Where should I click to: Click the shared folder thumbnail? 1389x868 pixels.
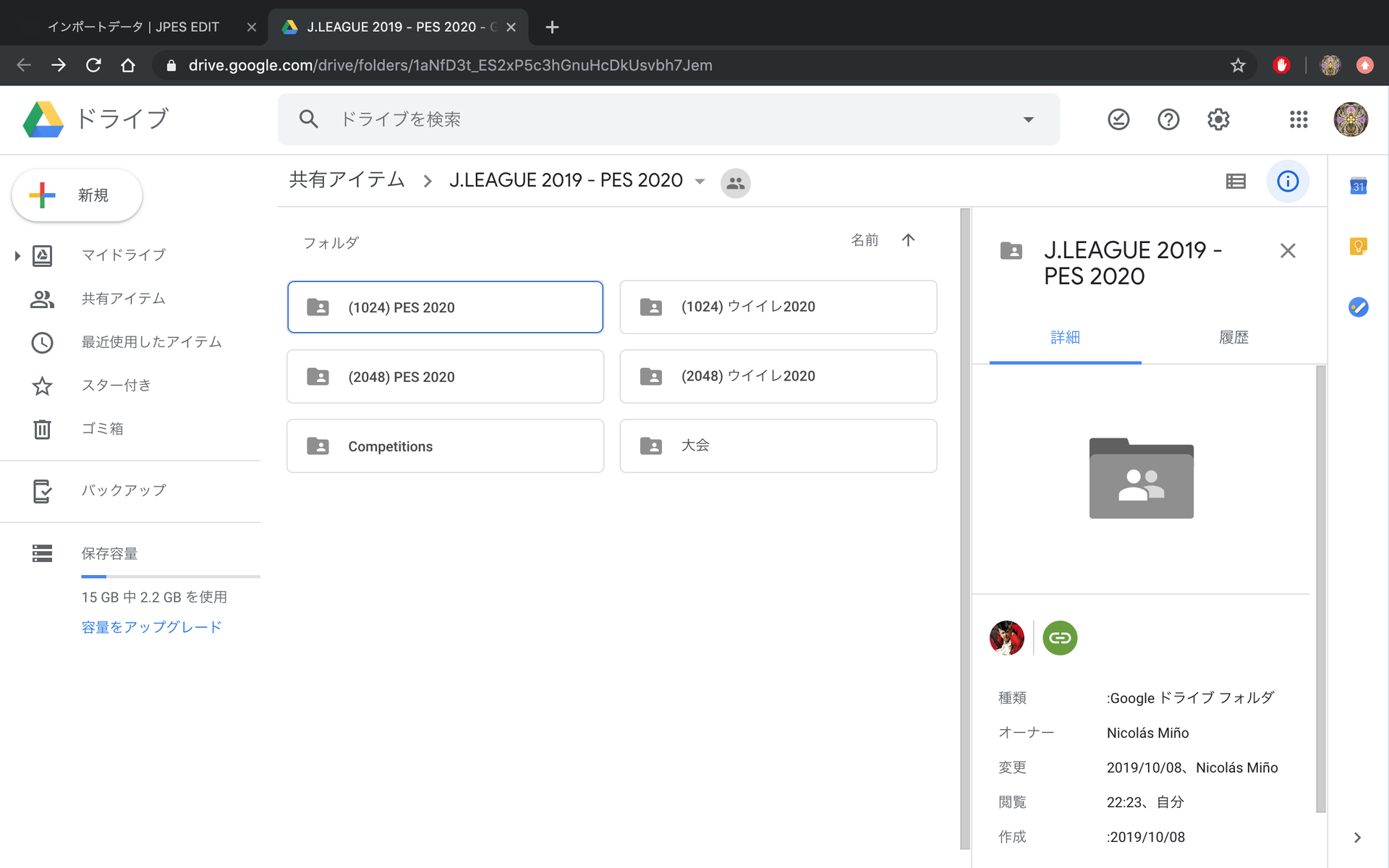click(1142, 478)
